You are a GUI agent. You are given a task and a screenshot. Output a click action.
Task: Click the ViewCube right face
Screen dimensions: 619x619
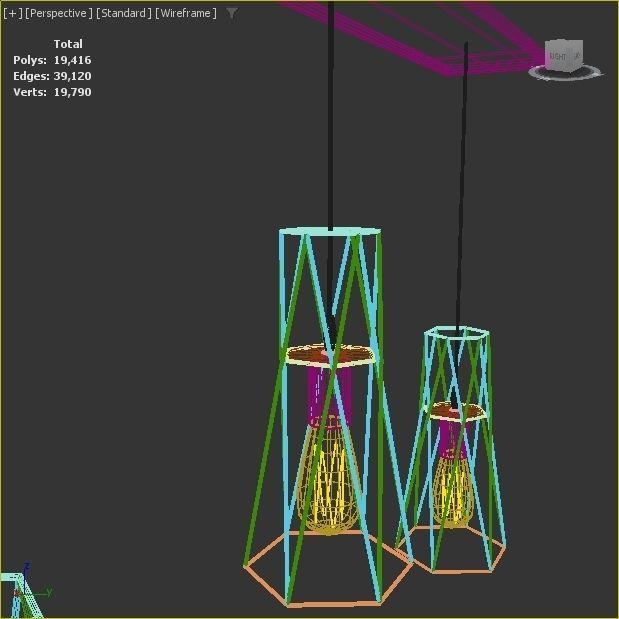click(x=558, y=56)
